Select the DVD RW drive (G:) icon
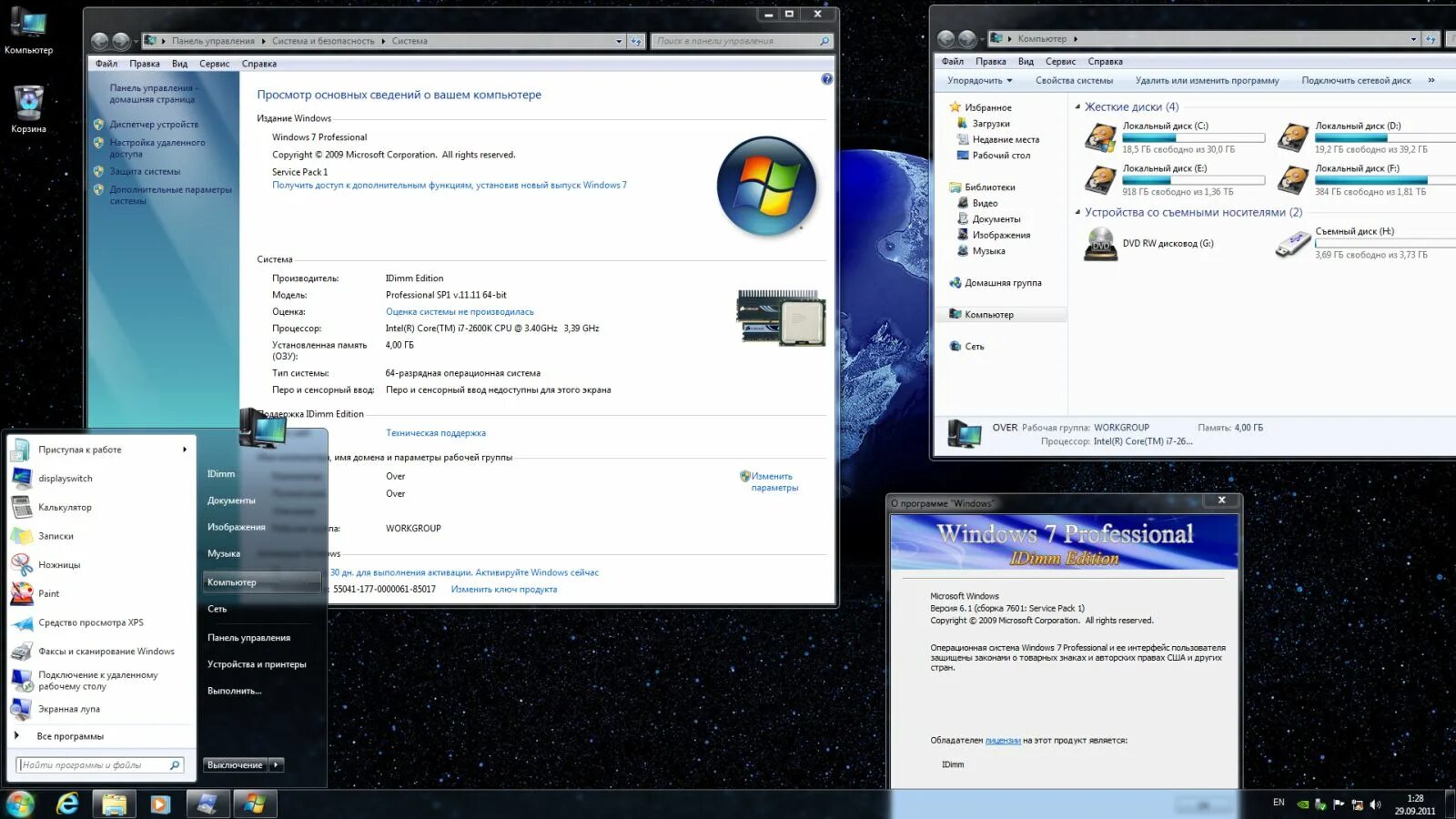This screenshot has height=819, width=1456. point(1101,244)
